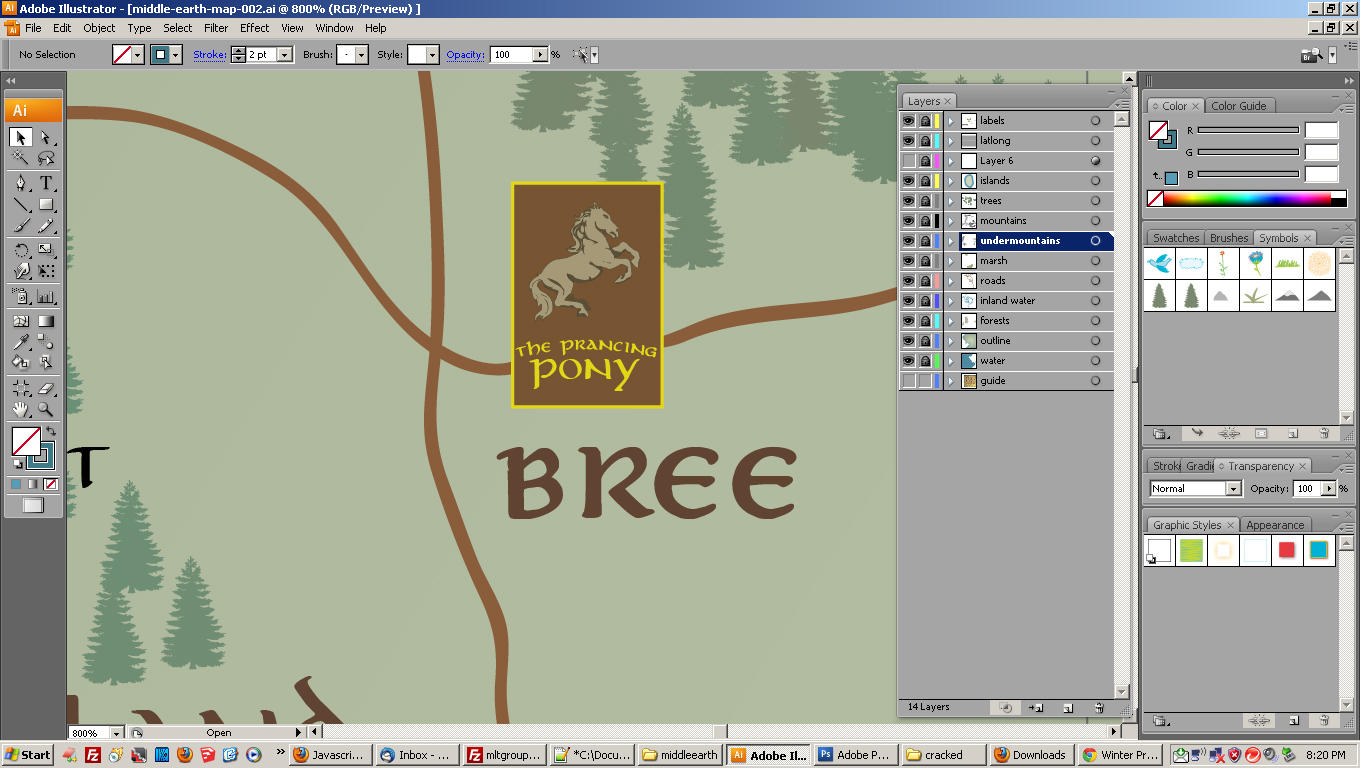
Task: Select the Symbol Sprayer tool
Action: (21, 296)
